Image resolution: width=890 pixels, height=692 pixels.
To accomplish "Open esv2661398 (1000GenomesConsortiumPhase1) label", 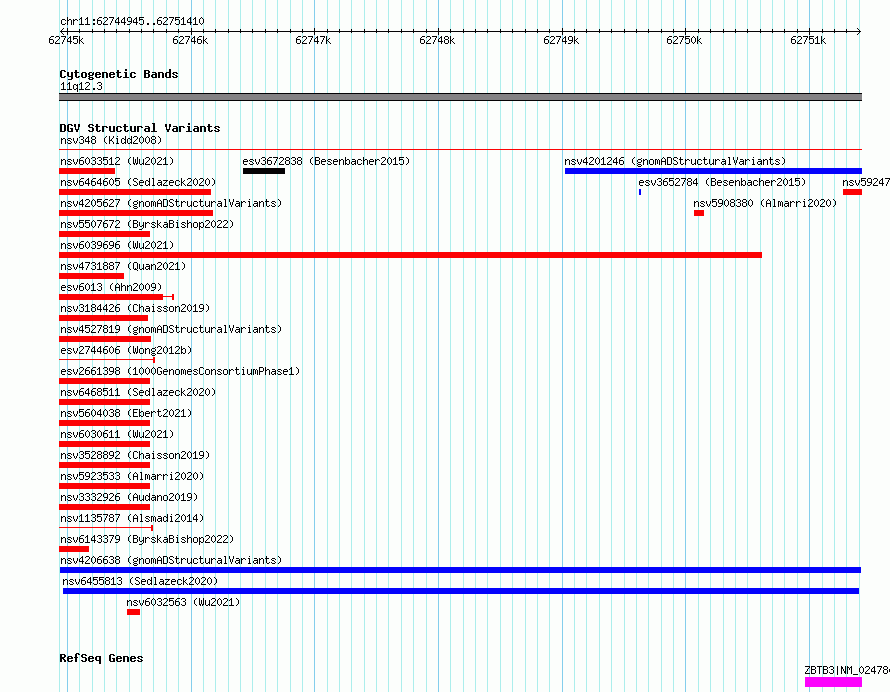I will pos(180,371).
